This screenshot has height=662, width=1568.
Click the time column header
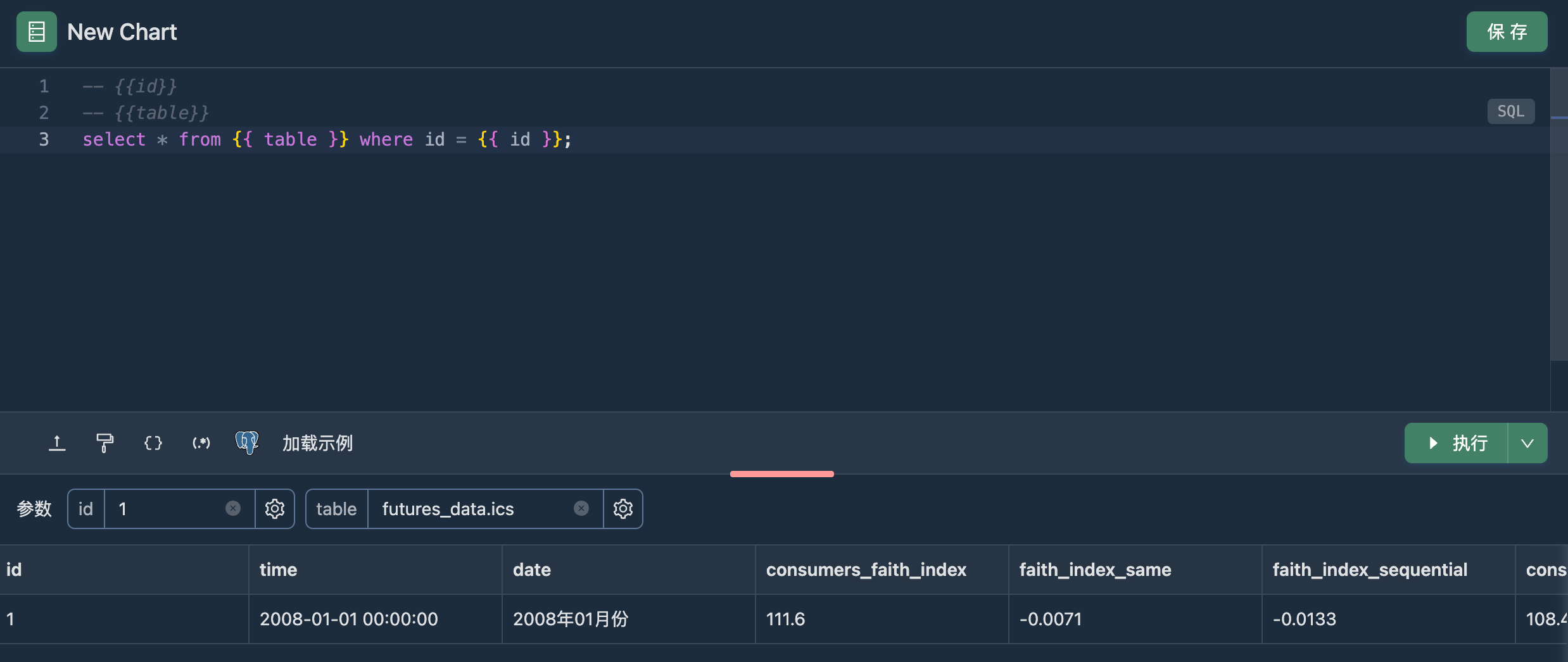[376, 570]
